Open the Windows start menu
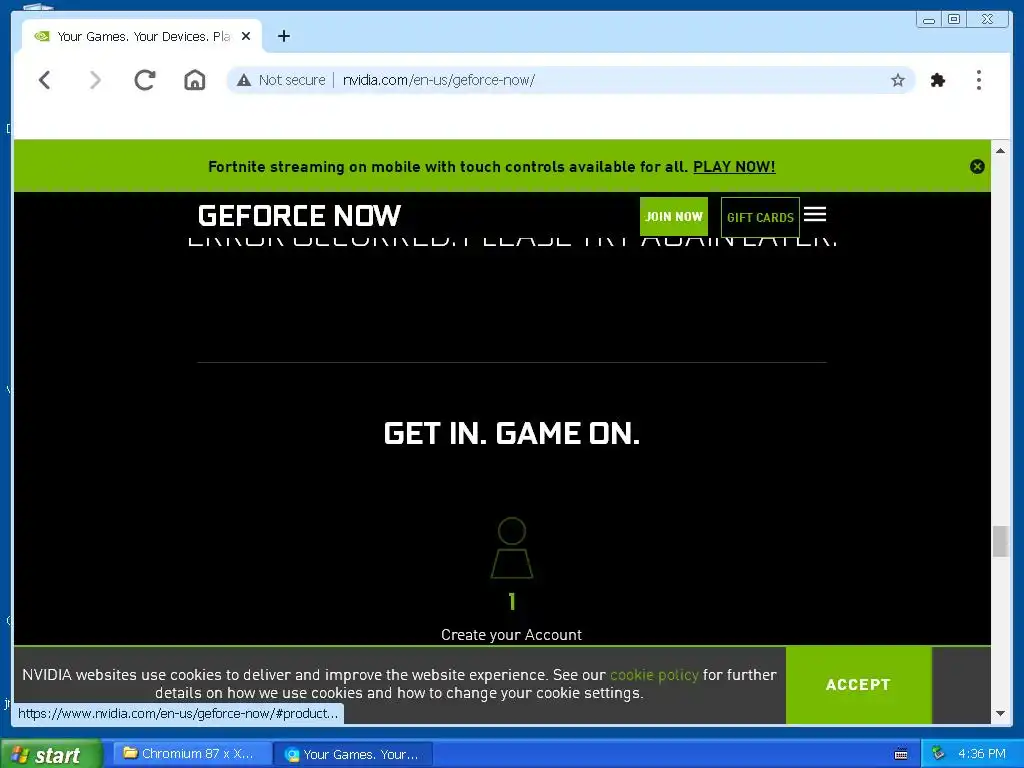 tap(51, 754)
